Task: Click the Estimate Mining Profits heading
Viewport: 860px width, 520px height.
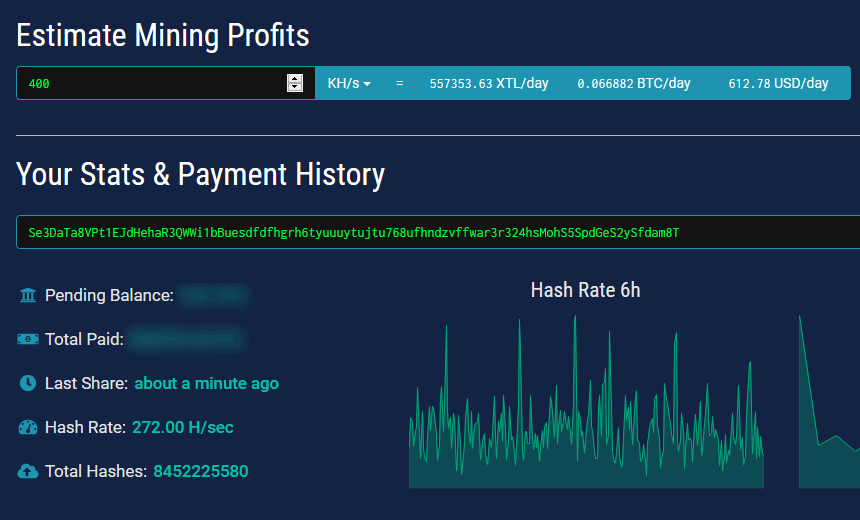Action: [163, 35]
